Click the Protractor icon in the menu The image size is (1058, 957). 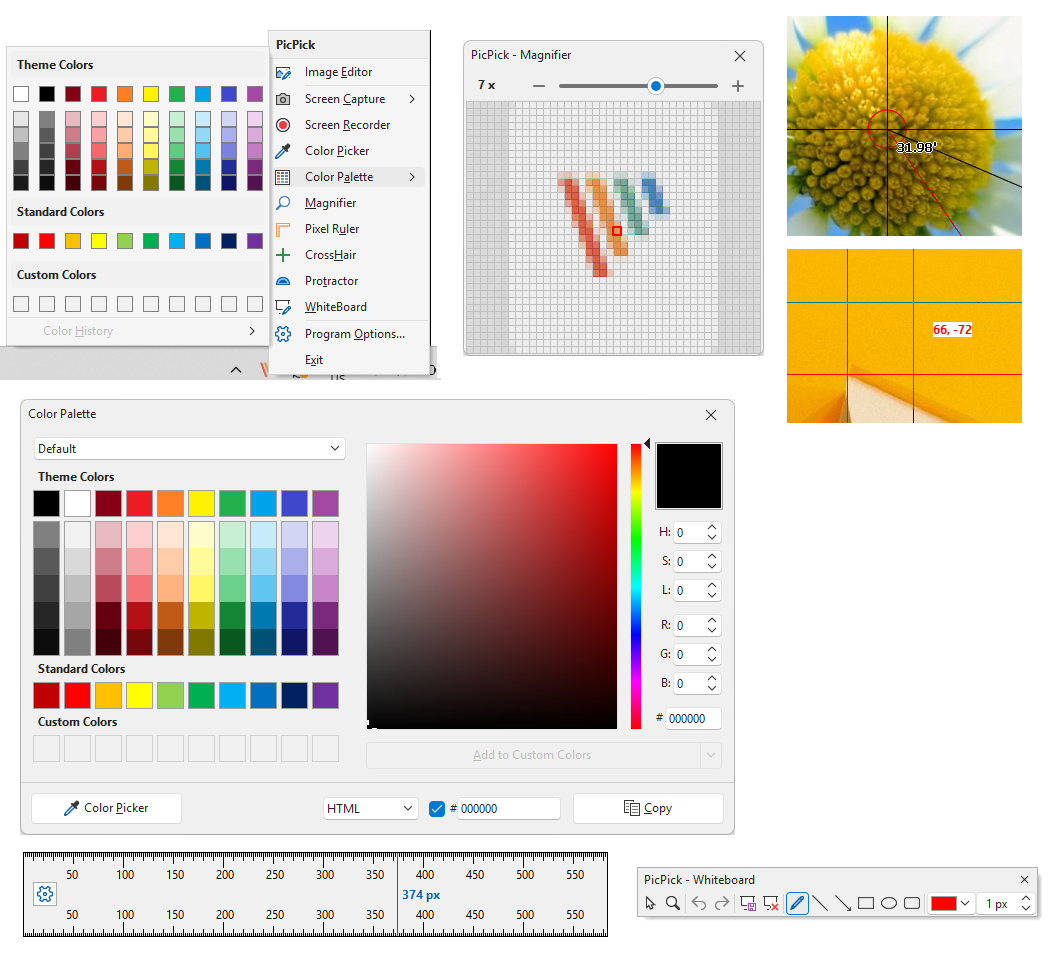tap(283, 281)
